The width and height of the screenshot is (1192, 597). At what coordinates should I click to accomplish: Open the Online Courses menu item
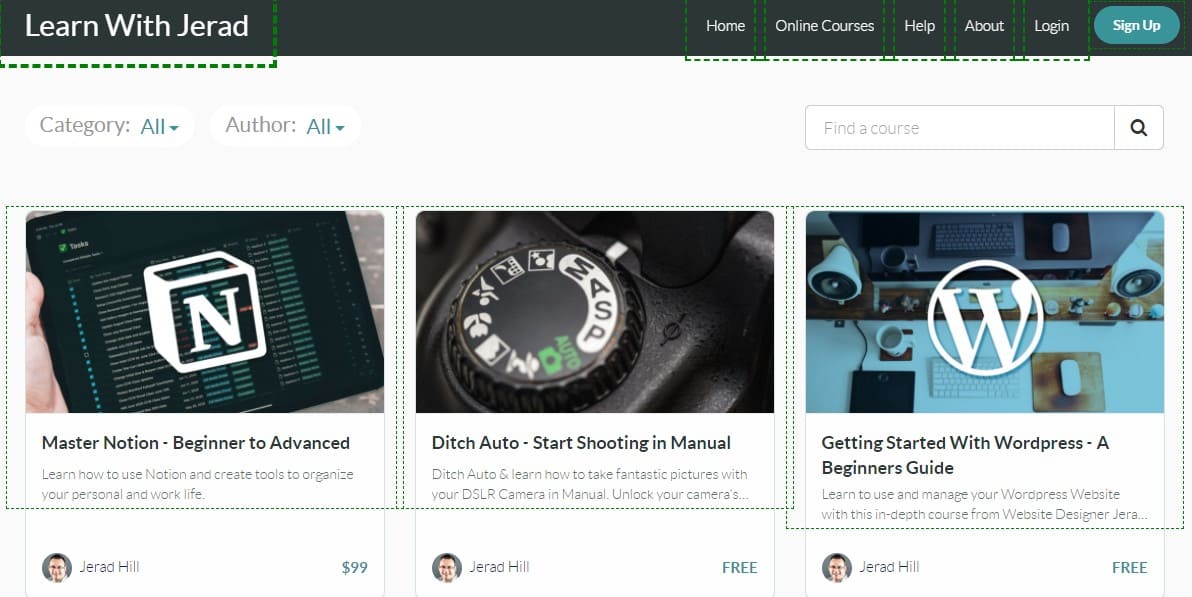(x=825, y=26)
